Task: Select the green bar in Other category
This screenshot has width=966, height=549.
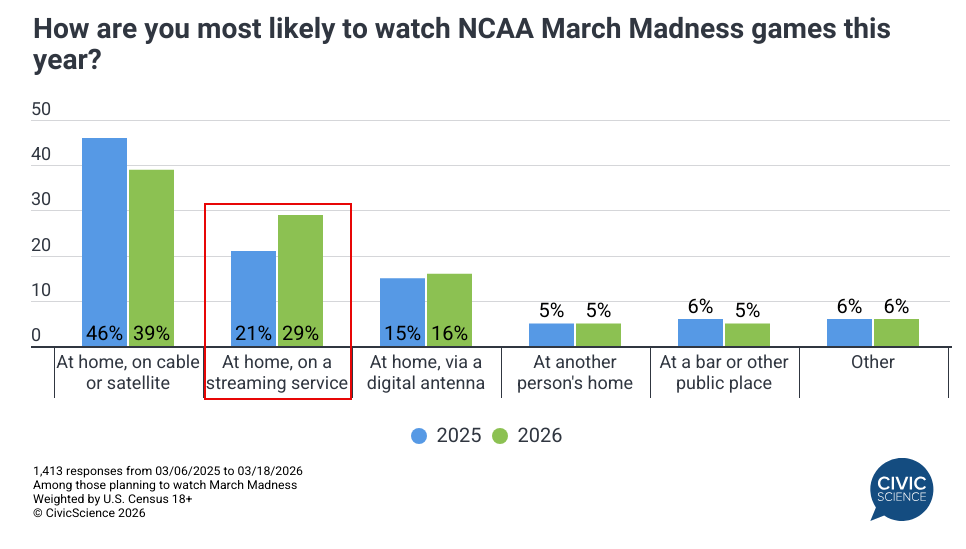Action: pyautogui.click(x=896, y=333)
